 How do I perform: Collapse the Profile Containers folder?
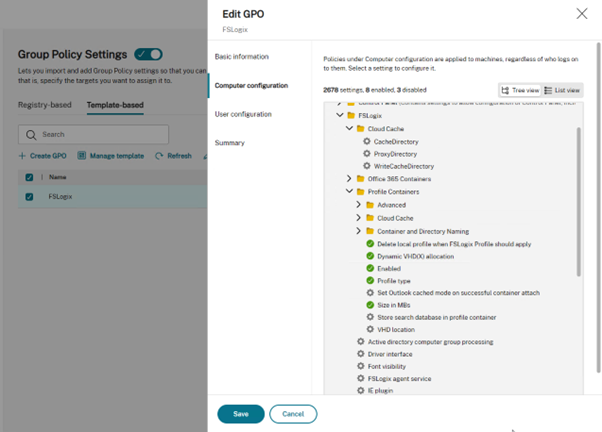pos(349,191)
